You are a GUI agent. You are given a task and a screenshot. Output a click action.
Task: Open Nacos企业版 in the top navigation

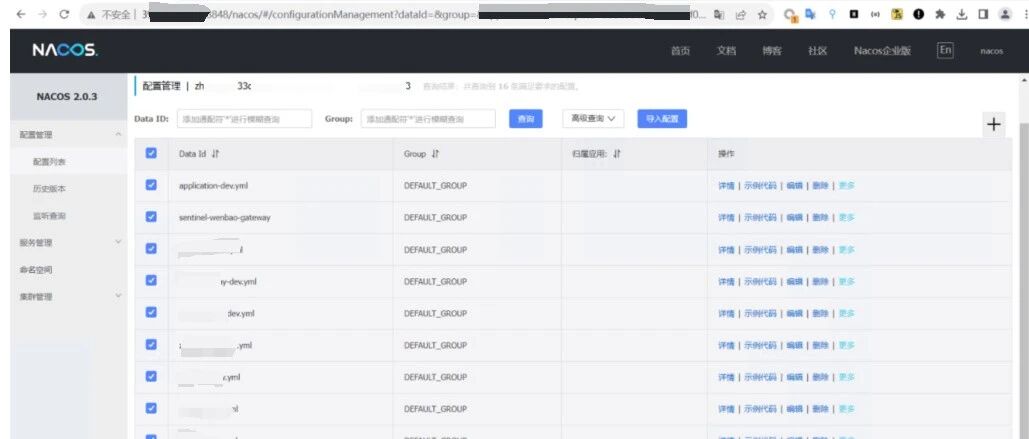click(882, 51)
